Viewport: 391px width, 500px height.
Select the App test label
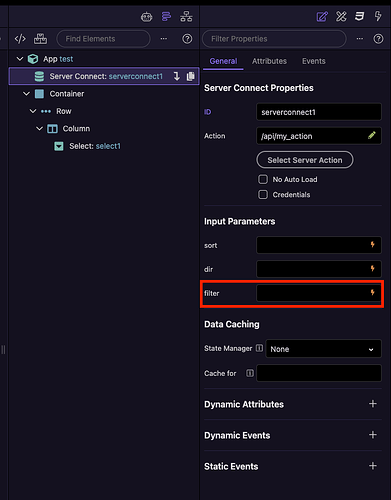[x=58, y=59]
